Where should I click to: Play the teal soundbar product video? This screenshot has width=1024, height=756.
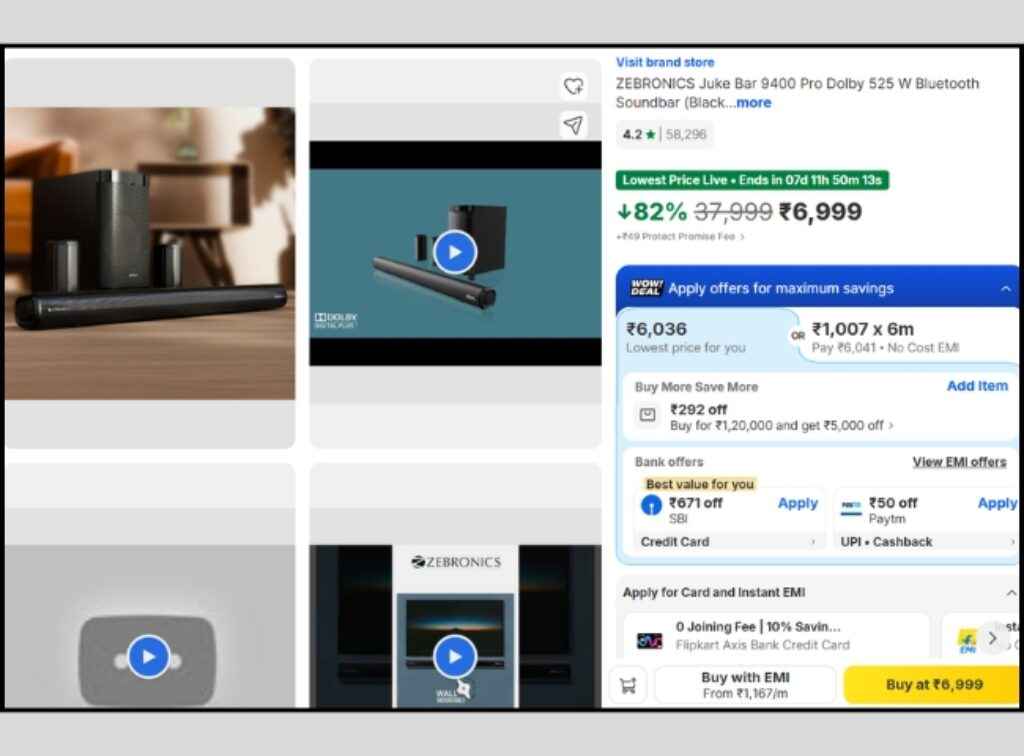tap(455, 252)
